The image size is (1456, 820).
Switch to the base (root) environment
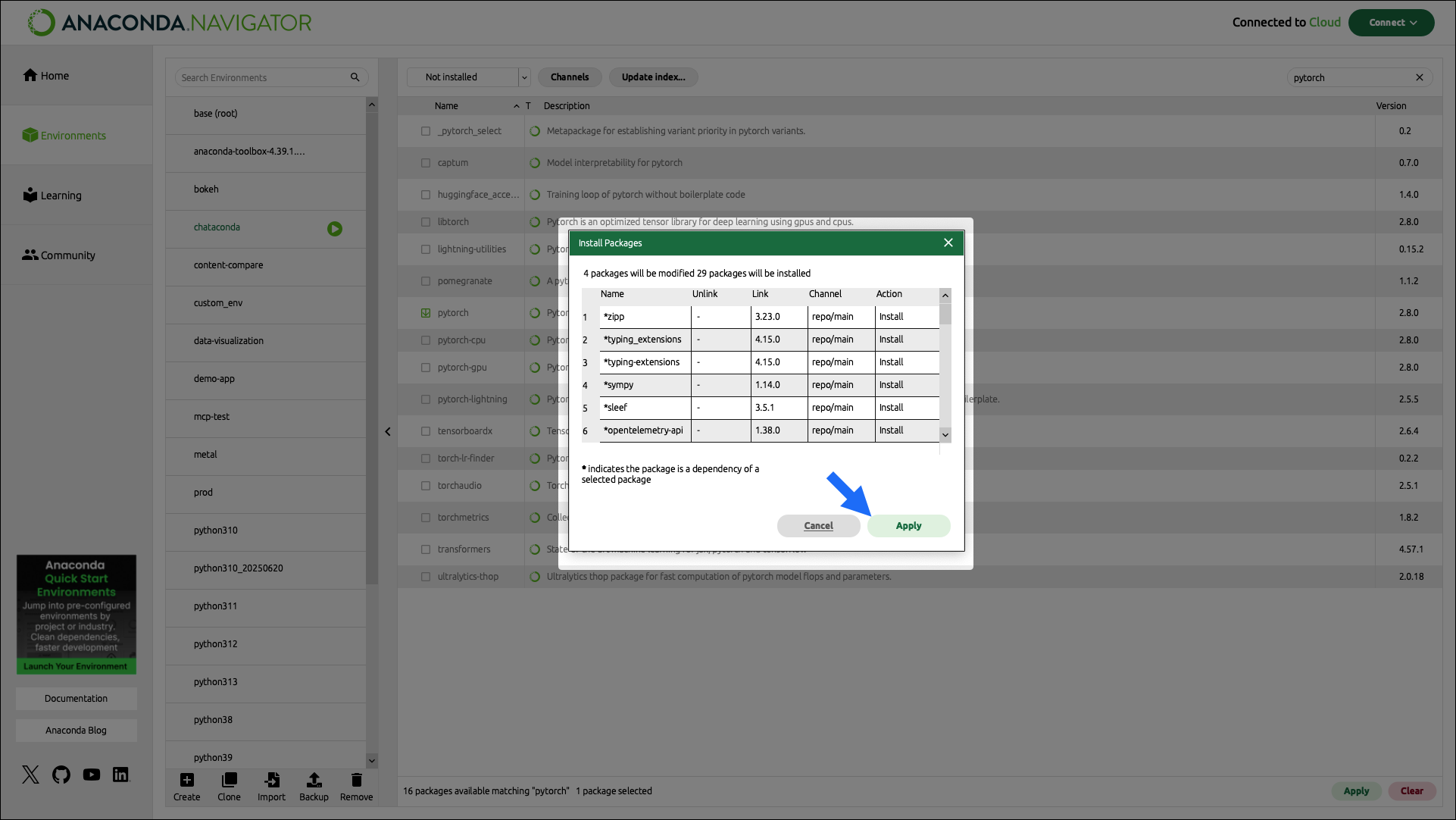point(215,113)
